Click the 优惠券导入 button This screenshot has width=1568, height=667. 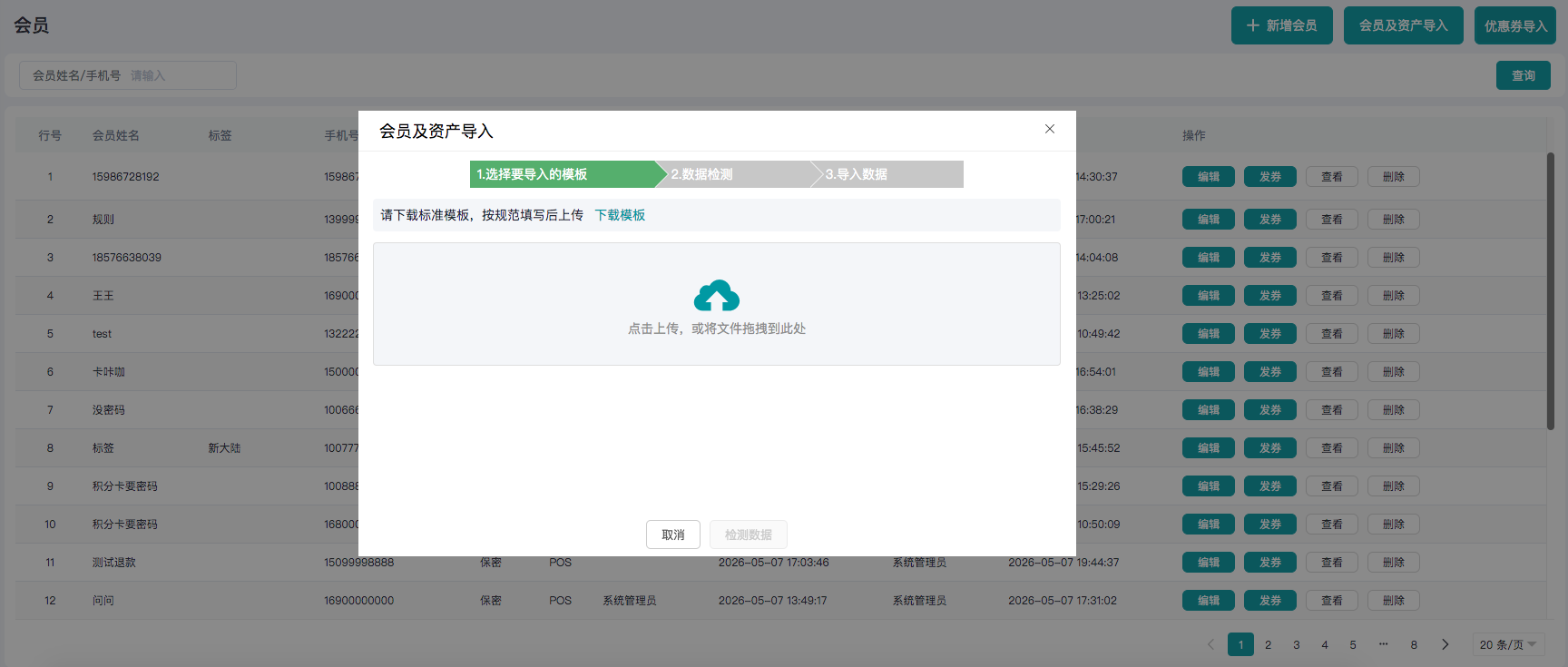pyautogui.click(x=1515, y=25)
